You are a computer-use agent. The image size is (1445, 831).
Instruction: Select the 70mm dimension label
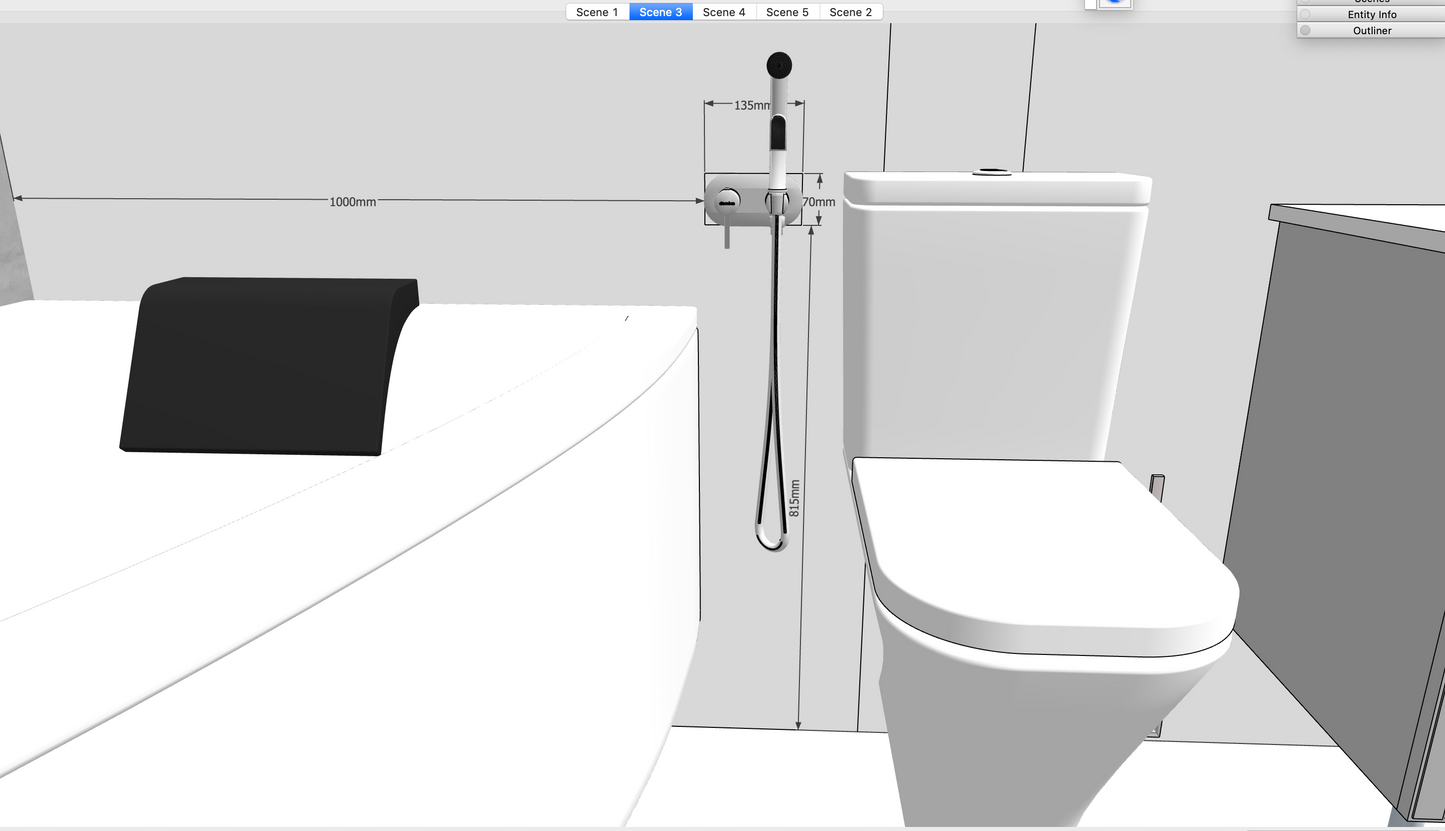[819, 202]
